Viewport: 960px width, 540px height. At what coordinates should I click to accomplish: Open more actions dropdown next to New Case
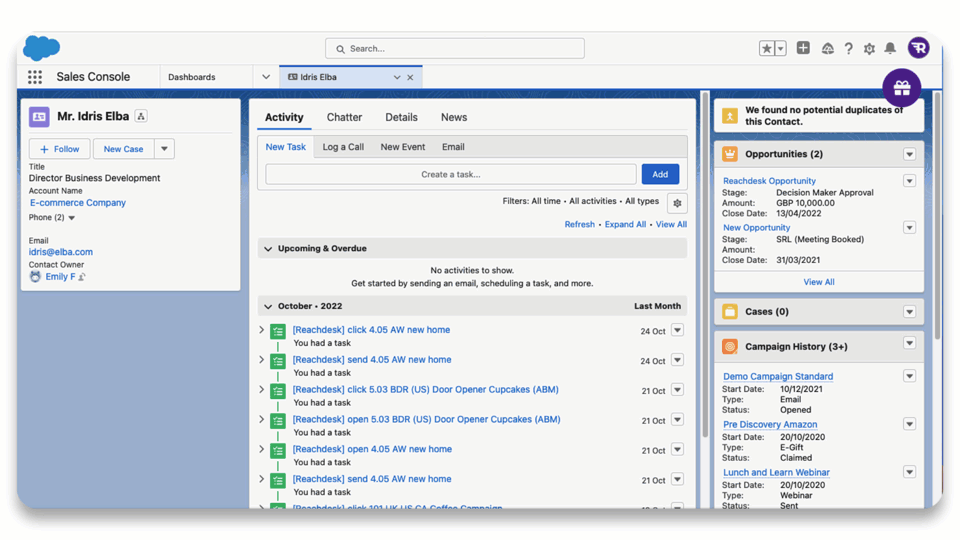tap(164, 149)
